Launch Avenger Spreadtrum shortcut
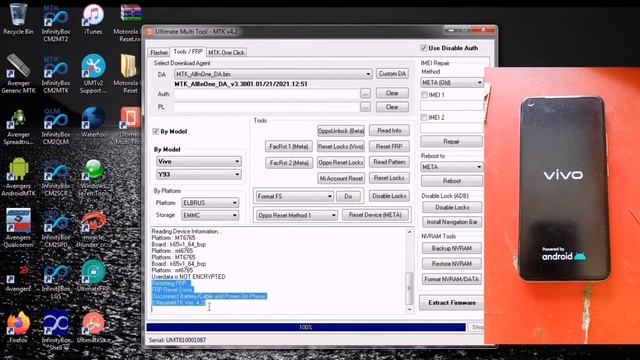640x360 pixels. coord(18,127)
